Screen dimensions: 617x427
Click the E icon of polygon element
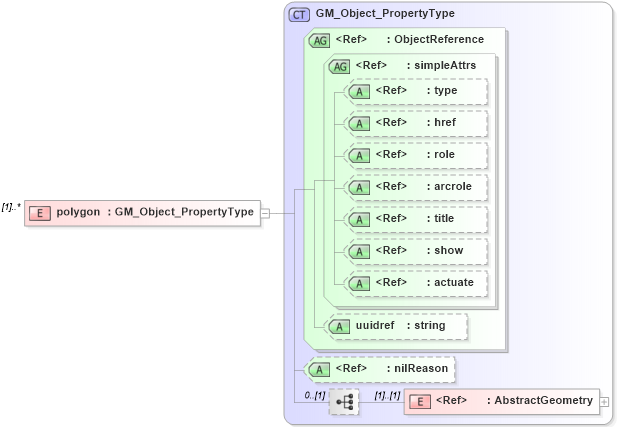(x=40, y=213)
